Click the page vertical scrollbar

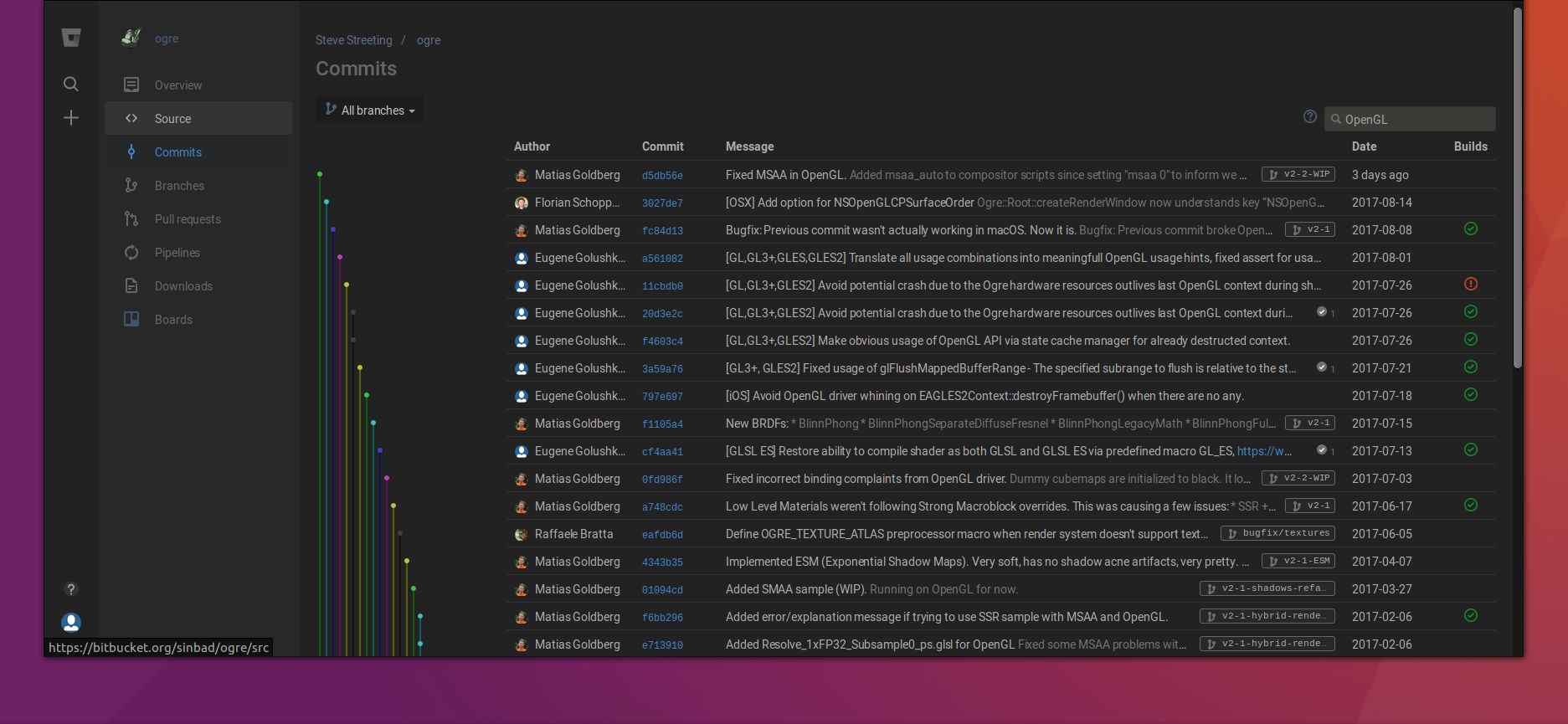click(x=1517, y=187)
